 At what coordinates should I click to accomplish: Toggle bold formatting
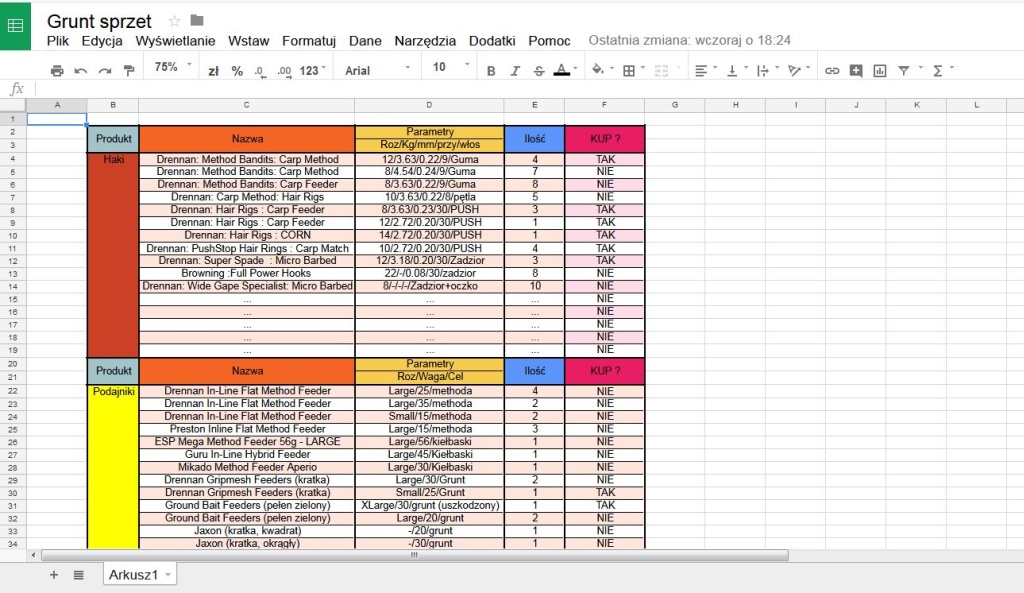pos(491,71)
